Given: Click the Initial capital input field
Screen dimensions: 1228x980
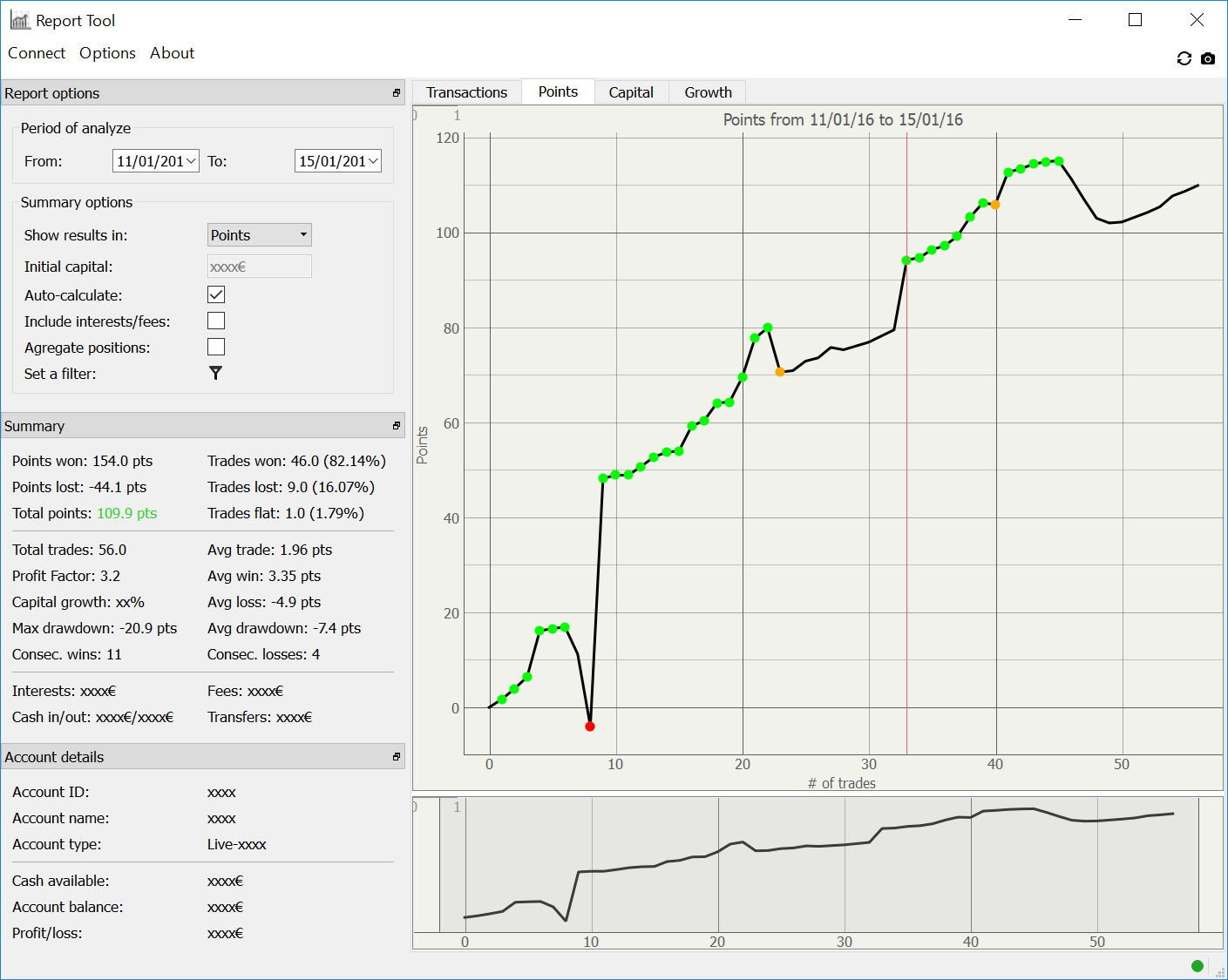Looking at the screenshot, I should pos(259,267).
